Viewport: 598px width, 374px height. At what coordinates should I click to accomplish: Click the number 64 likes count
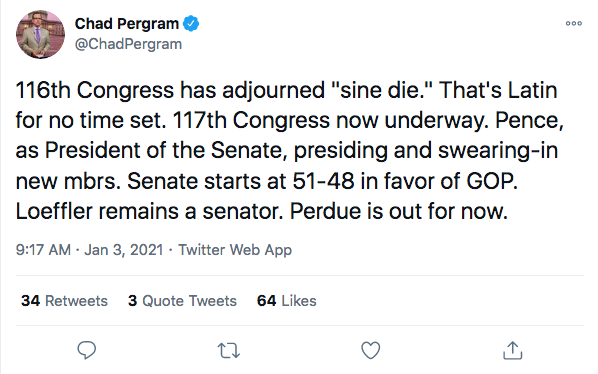click(266, 301)
